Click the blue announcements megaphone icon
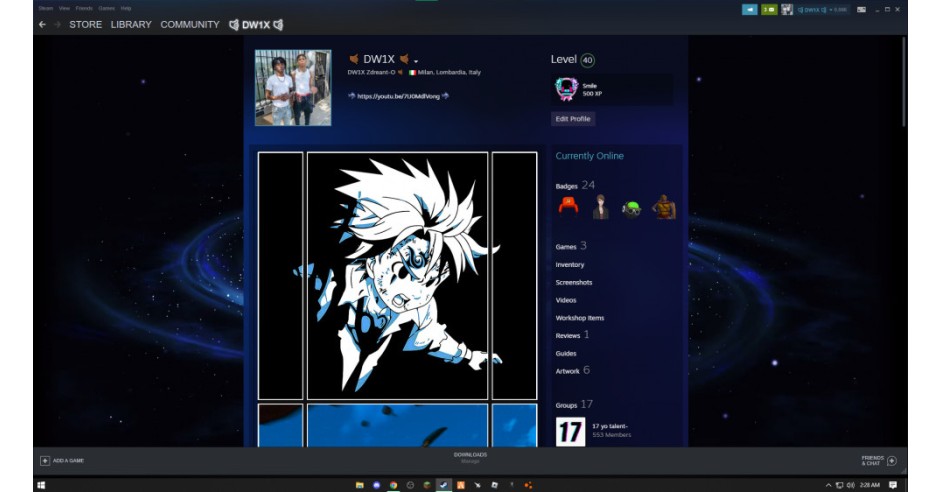940x492 pixels. click(749, 10)
